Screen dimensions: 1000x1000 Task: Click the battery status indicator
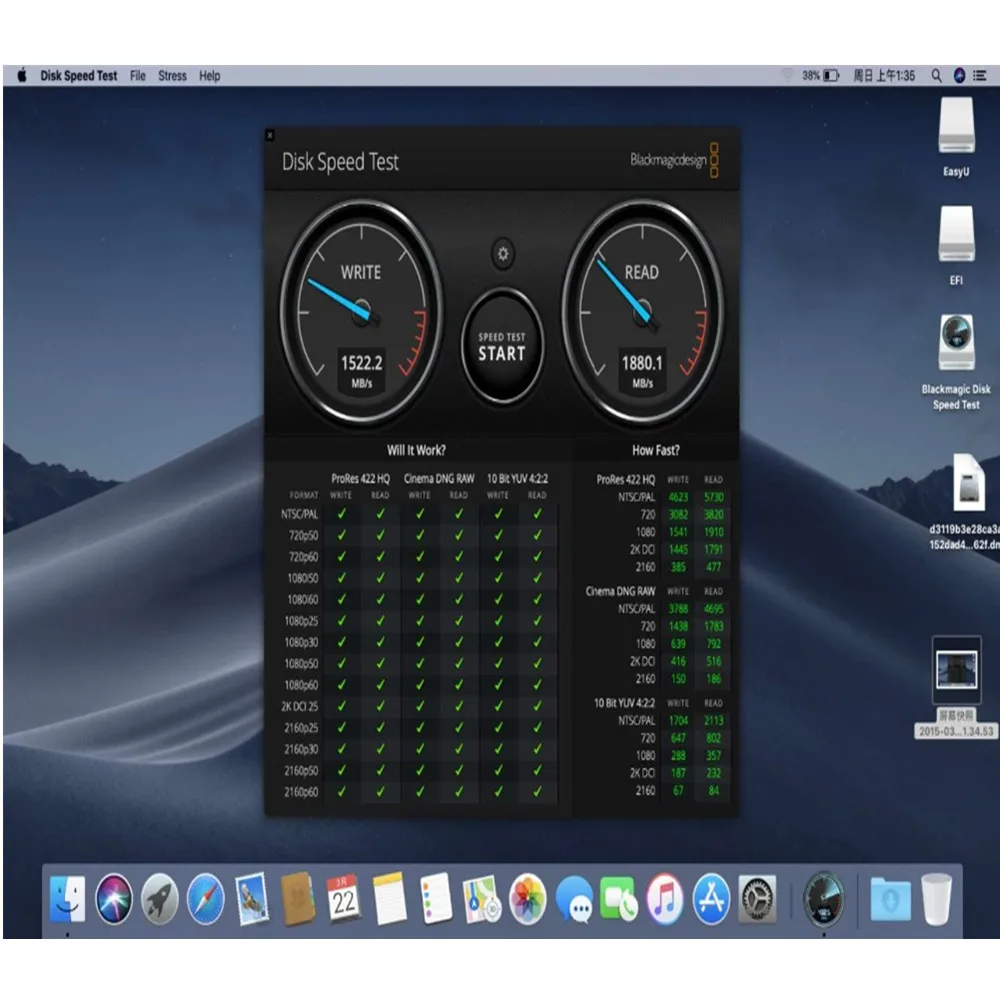pyautogui.click(x=821, y=76)
